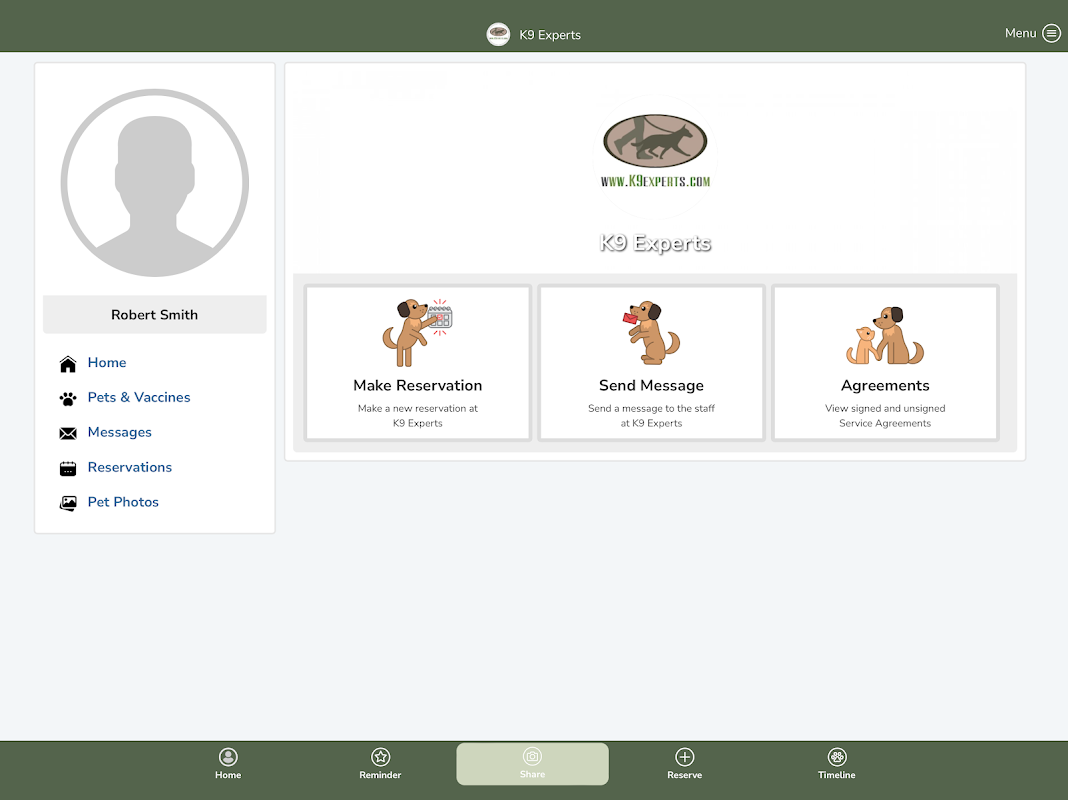Viewport: 1068px width, 800px height.
Task: View the Reservations sidebar link
Action: [x=130, y=467]
